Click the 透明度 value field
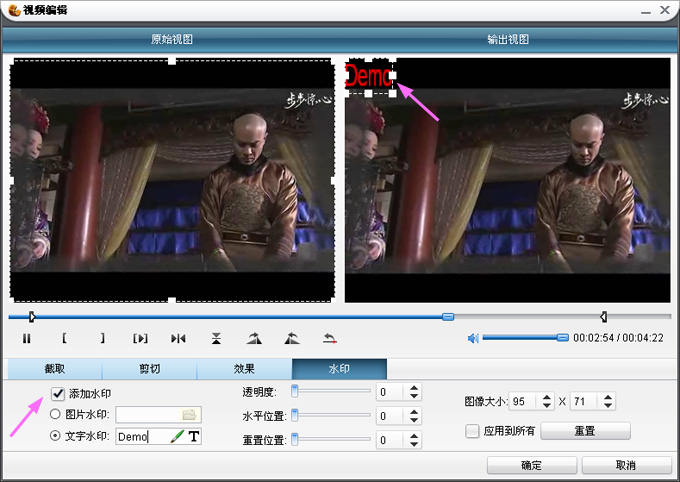Image resolution: width=680 pixels, height=482 pixels. click(392, 392)
